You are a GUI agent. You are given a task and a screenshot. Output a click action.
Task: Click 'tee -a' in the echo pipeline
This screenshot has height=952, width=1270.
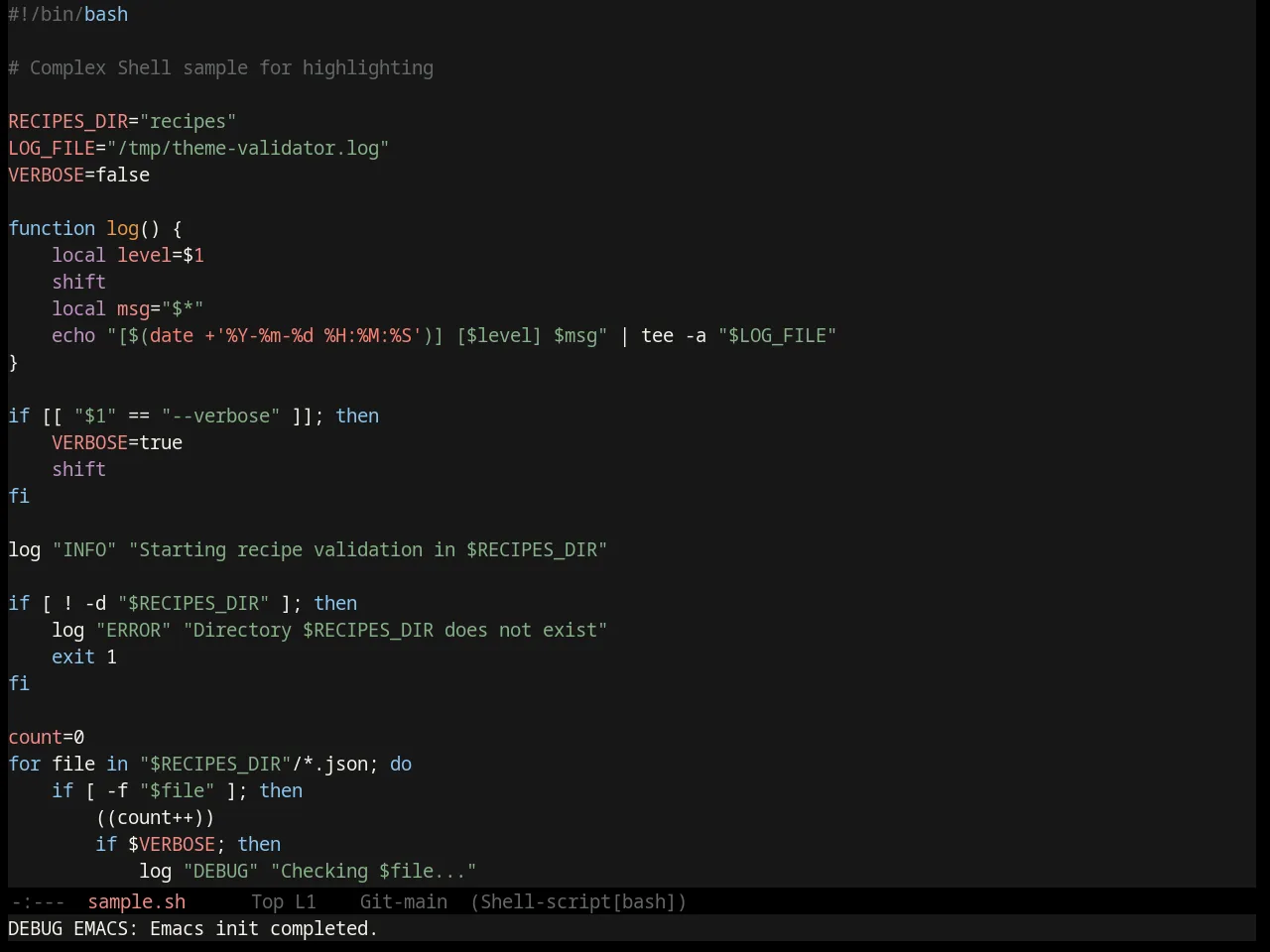[x=674, y=335]
